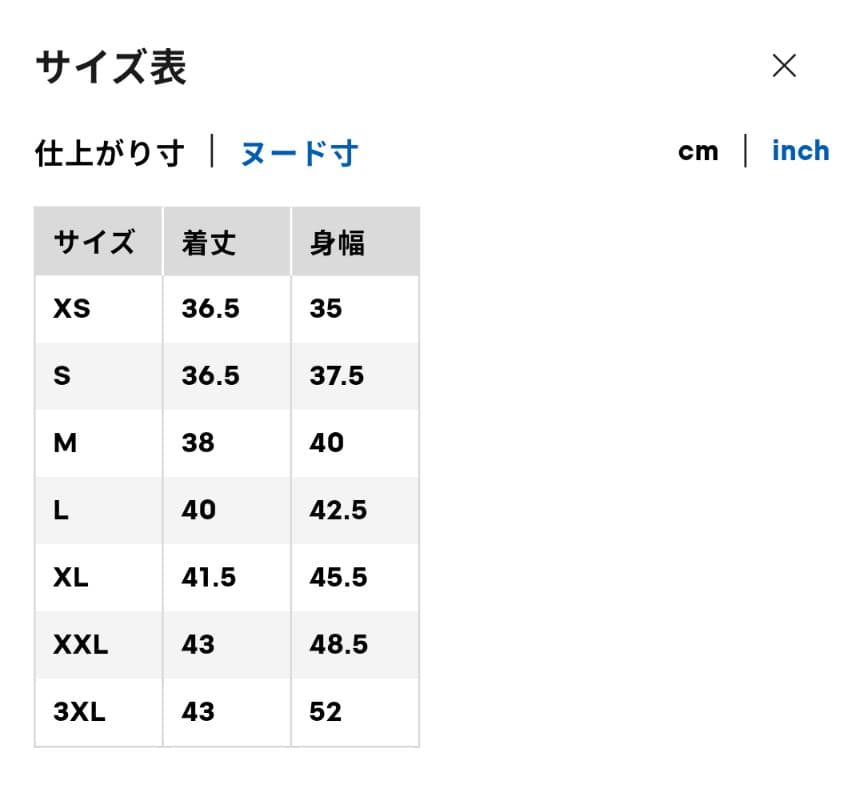Click the 37.5 body width for S
Viewport: 855px width, 799px height.
pyautogui.click(x=336, y=376)
